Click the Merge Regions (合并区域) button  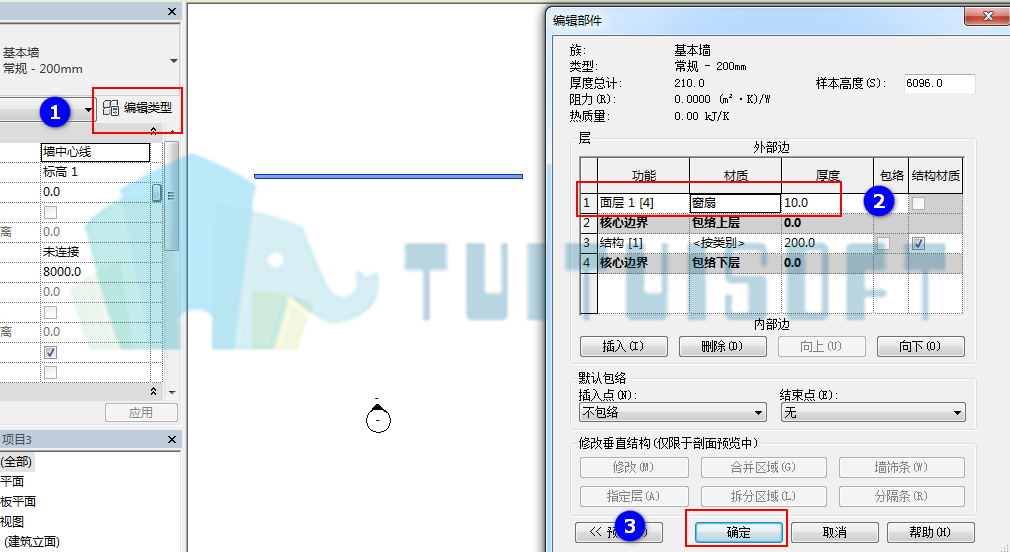[763, 467]
